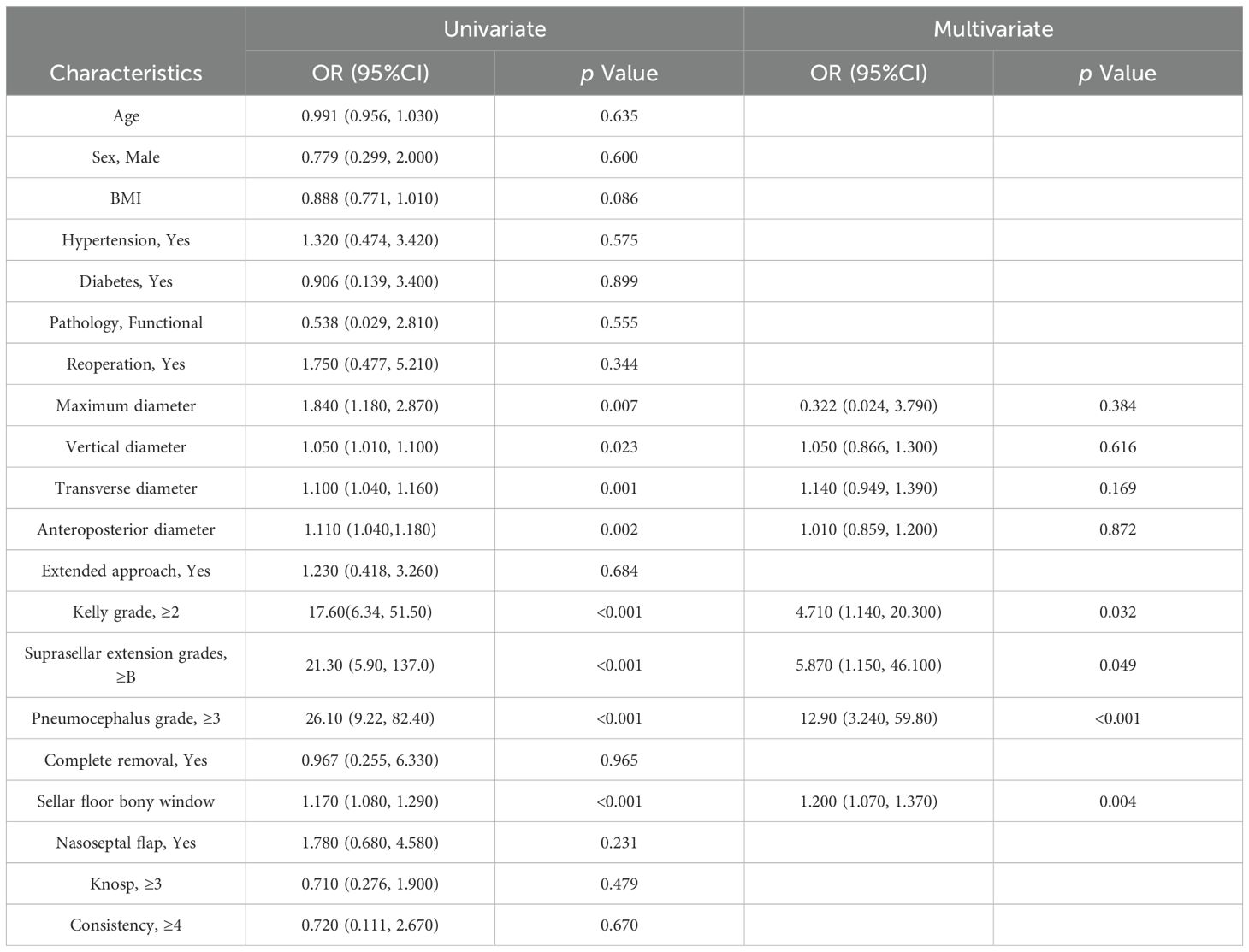This screenshot has height=952, width=1249.
Task: Select the Suprasellar extension grades row label
Action: click(126, 665)
